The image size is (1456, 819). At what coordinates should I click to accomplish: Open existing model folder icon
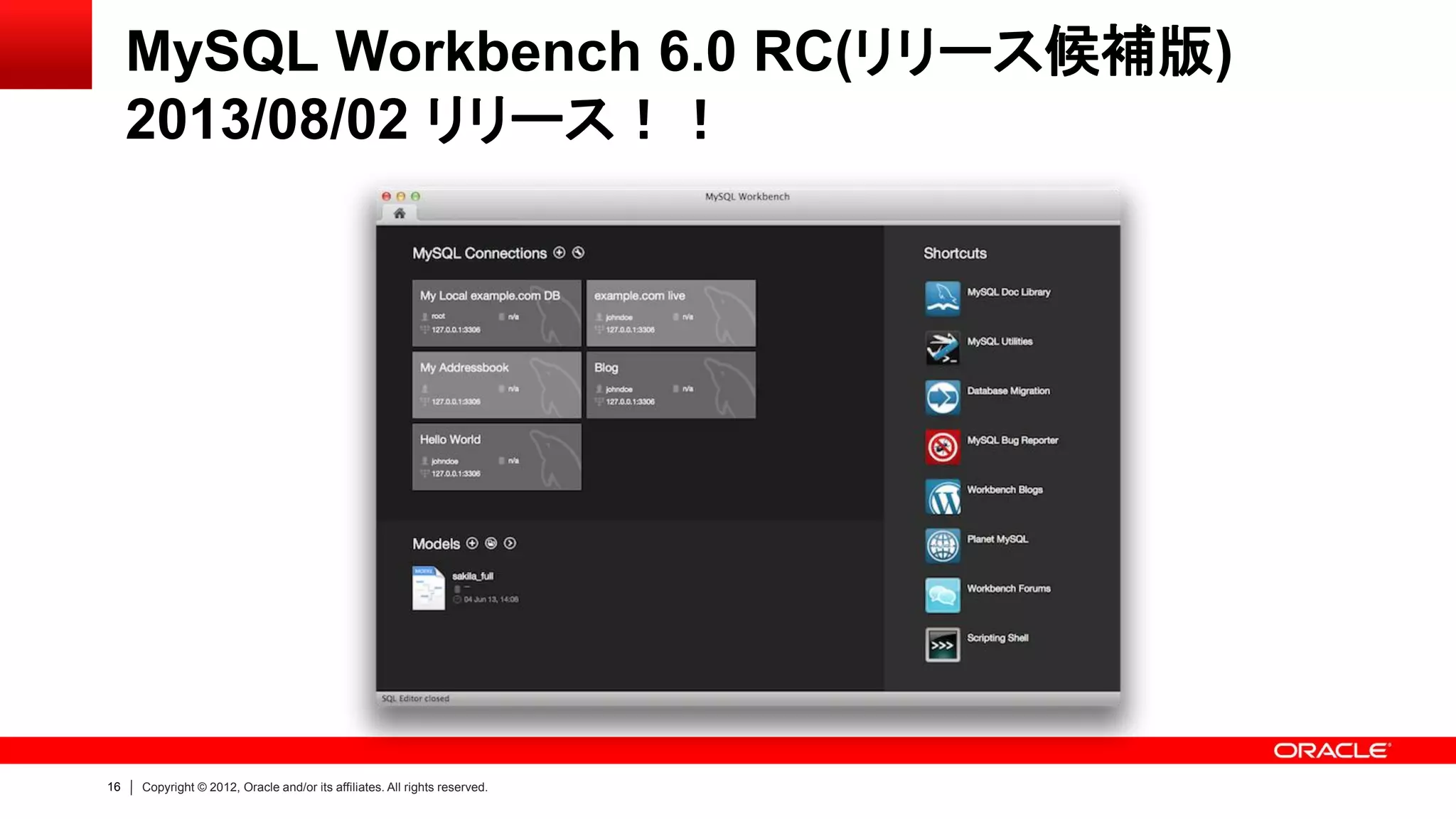491,543
